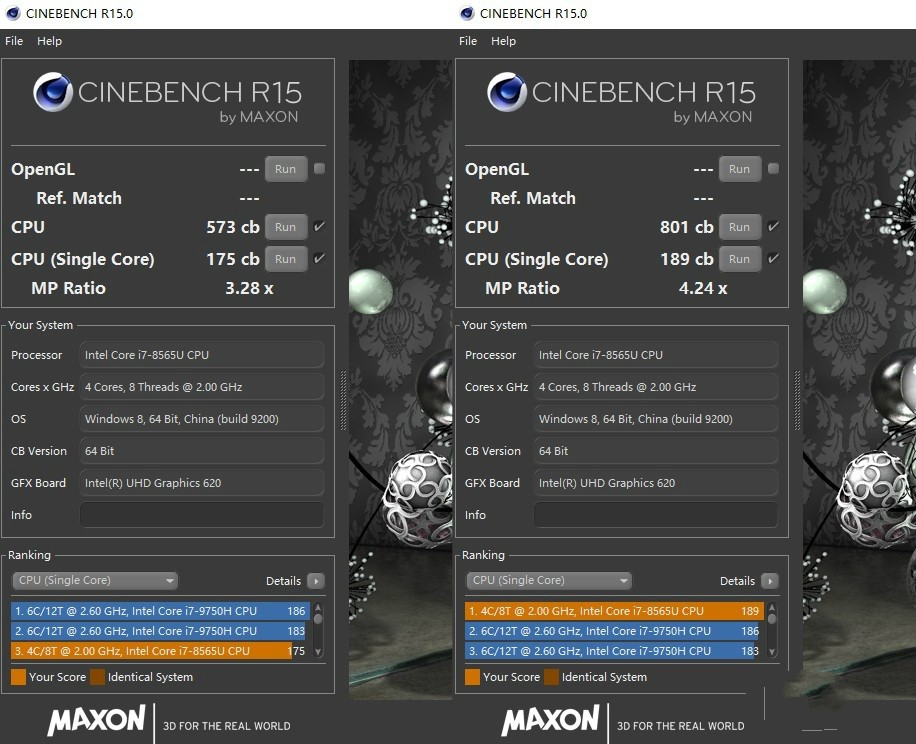916x744 pixels.
Task: Click the dotted panel splitter grip, left window
Action: click(344, 401)
